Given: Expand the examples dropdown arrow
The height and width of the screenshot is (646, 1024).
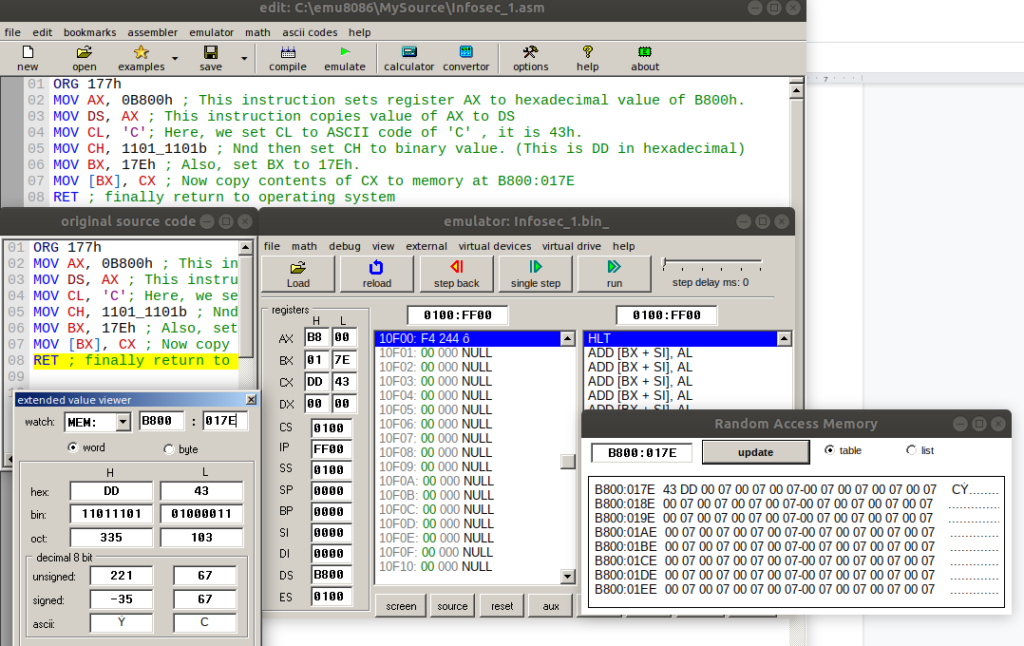Looking at the screenshot, I should point(174,58).
